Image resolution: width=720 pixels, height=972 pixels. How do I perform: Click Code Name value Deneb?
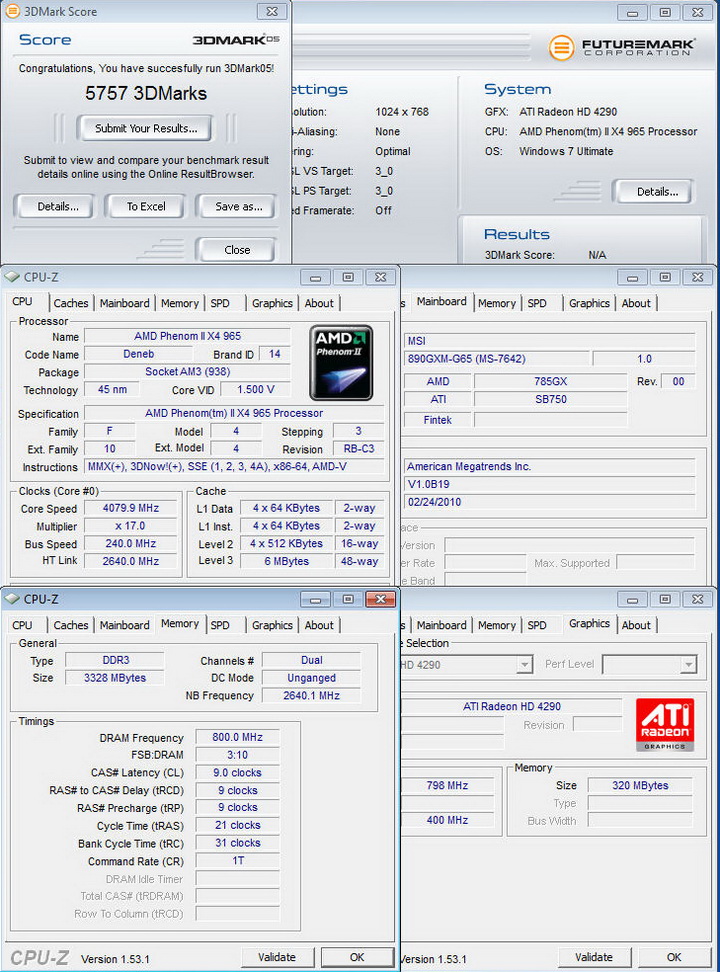click(x=138, y=354)
